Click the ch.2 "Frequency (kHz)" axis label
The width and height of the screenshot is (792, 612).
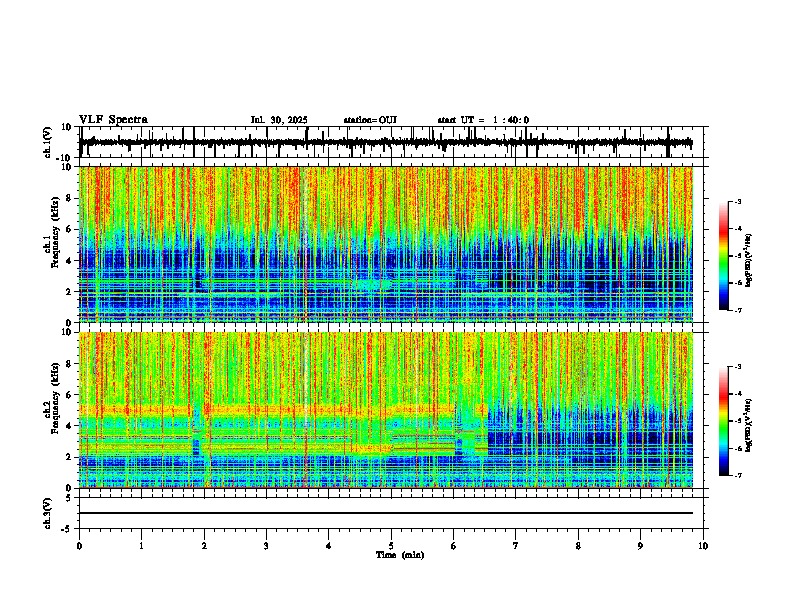click(x=55, y=397)
